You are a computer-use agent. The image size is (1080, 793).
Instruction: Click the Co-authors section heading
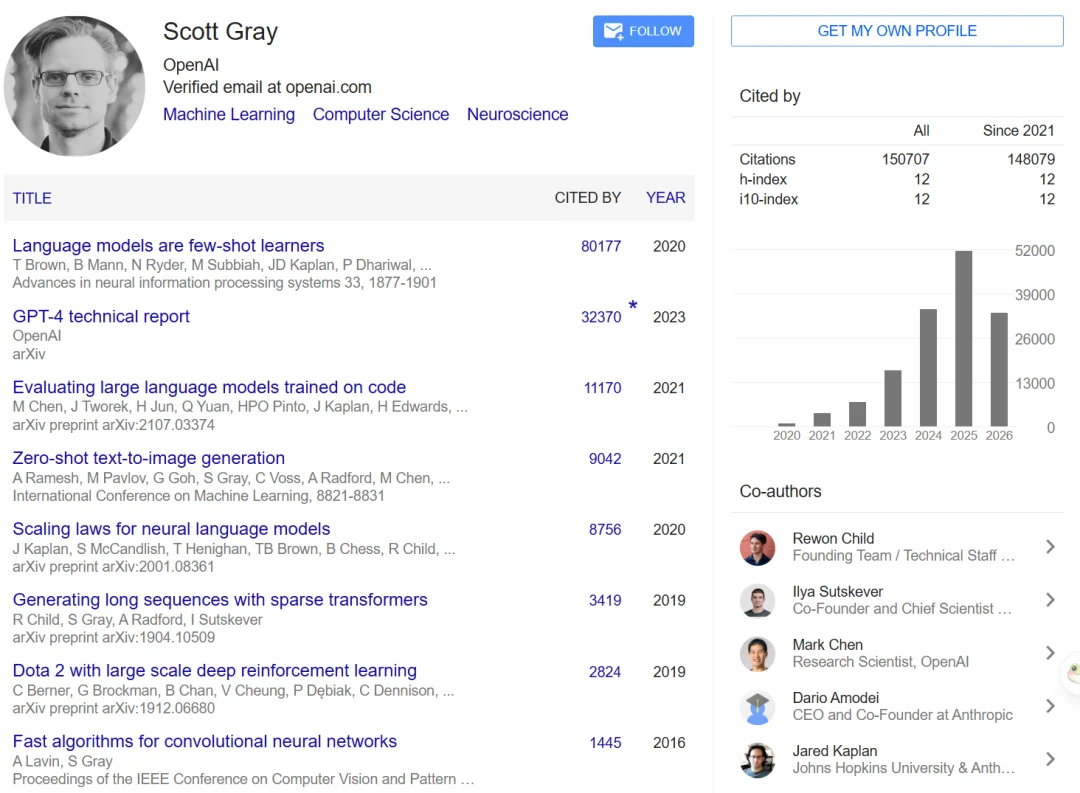780,491
